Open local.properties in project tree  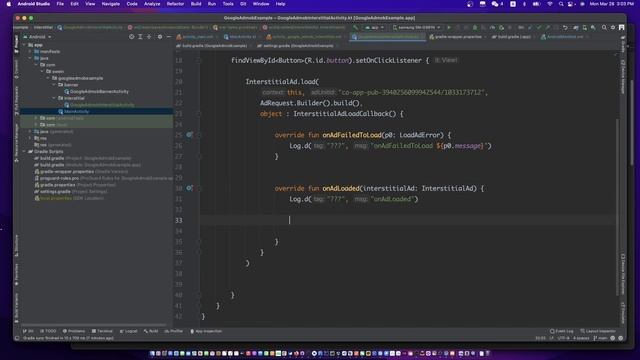pyautogui.click(x=69, y=198)
